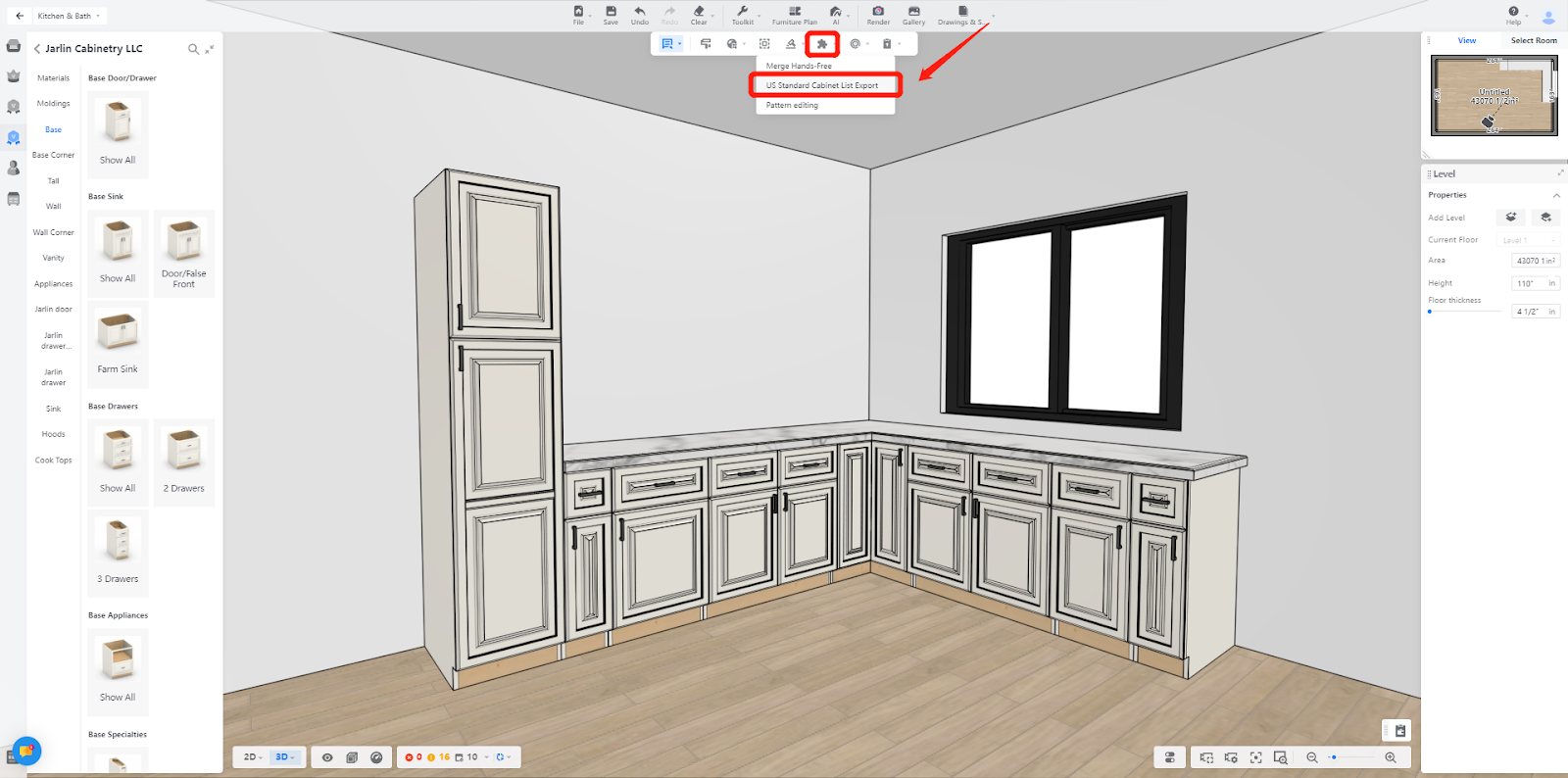
Task: Open the Wall Corner category
Action: click(53, 232)
